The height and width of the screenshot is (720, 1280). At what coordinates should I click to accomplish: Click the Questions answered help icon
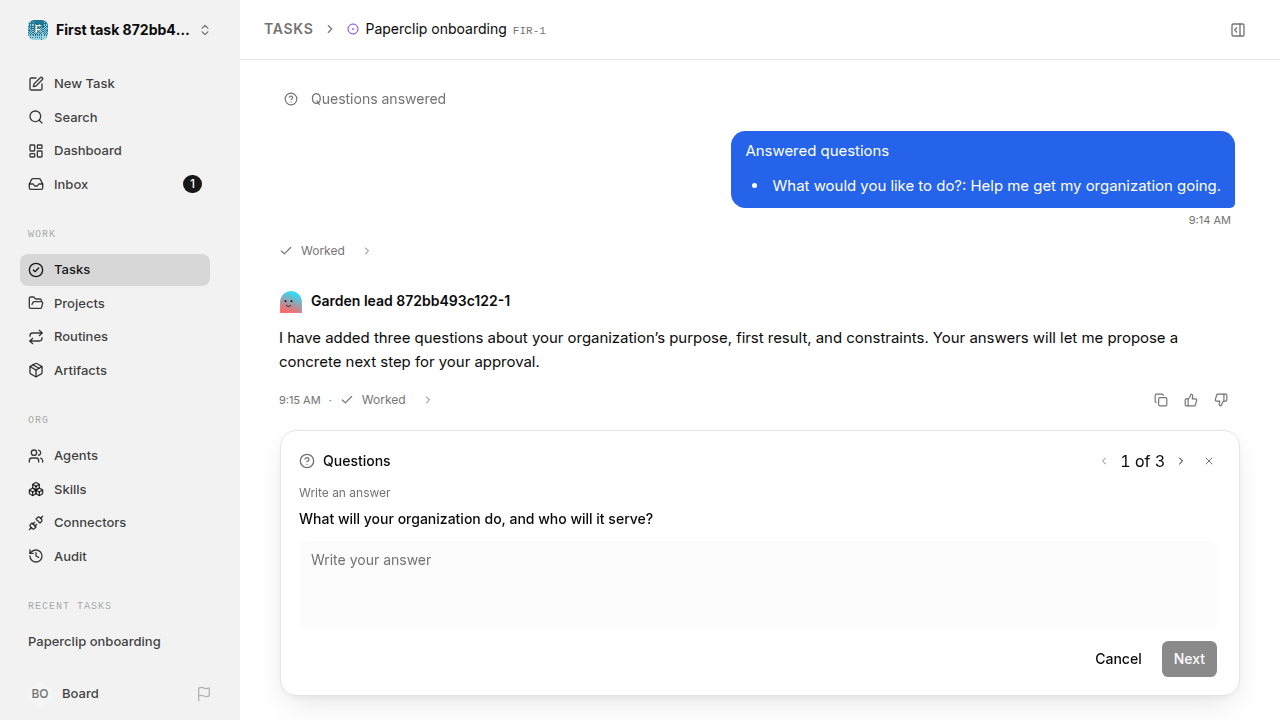(x=291, y=99)
